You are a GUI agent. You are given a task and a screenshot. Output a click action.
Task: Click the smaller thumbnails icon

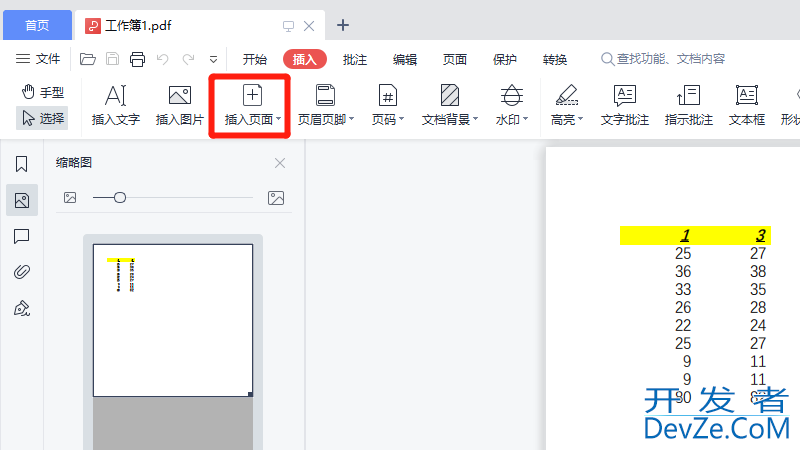click(70, 198)
